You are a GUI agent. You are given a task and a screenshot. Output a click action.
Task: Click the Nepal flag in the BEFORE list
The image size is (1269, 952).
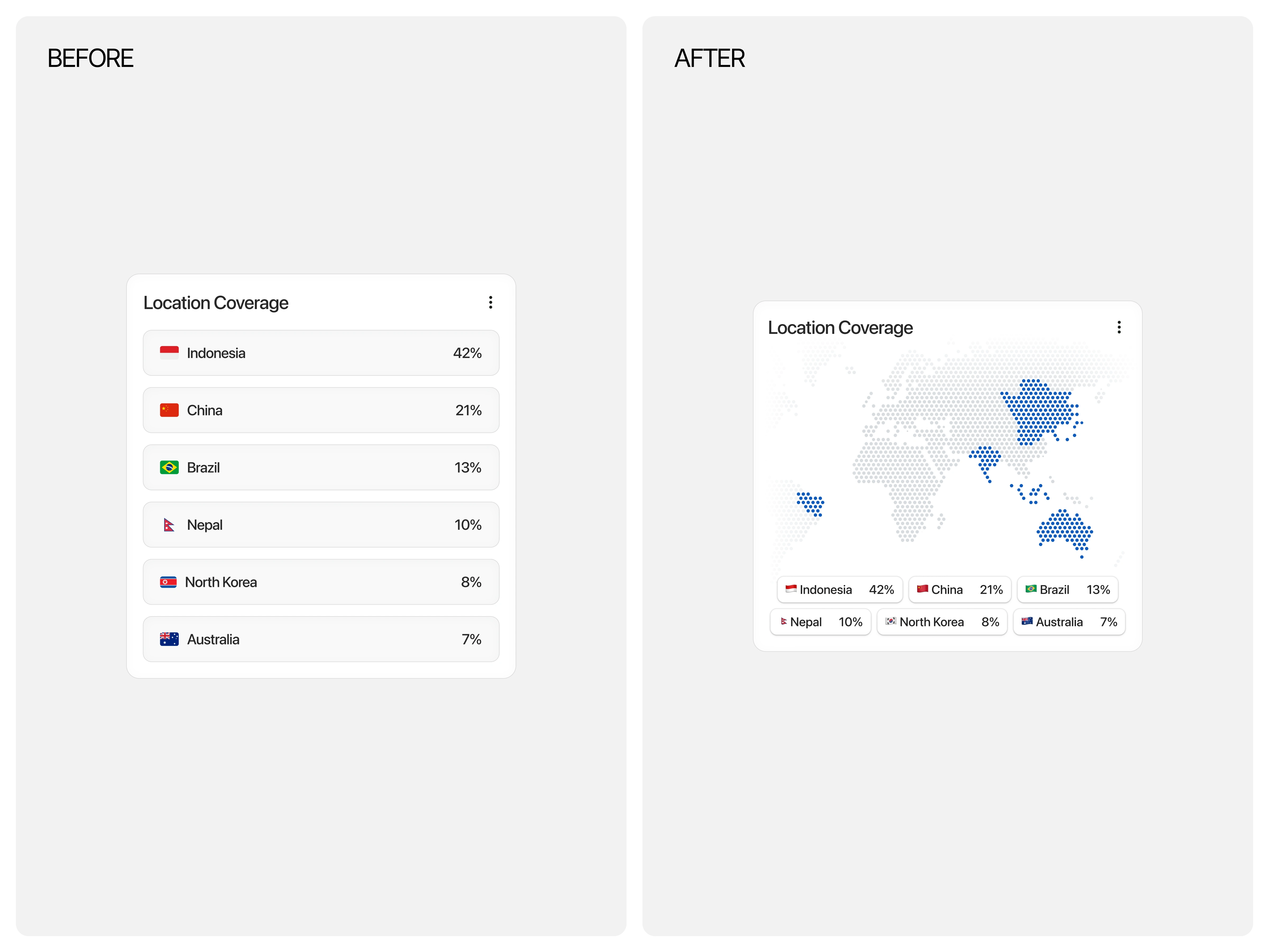(169, 525)
